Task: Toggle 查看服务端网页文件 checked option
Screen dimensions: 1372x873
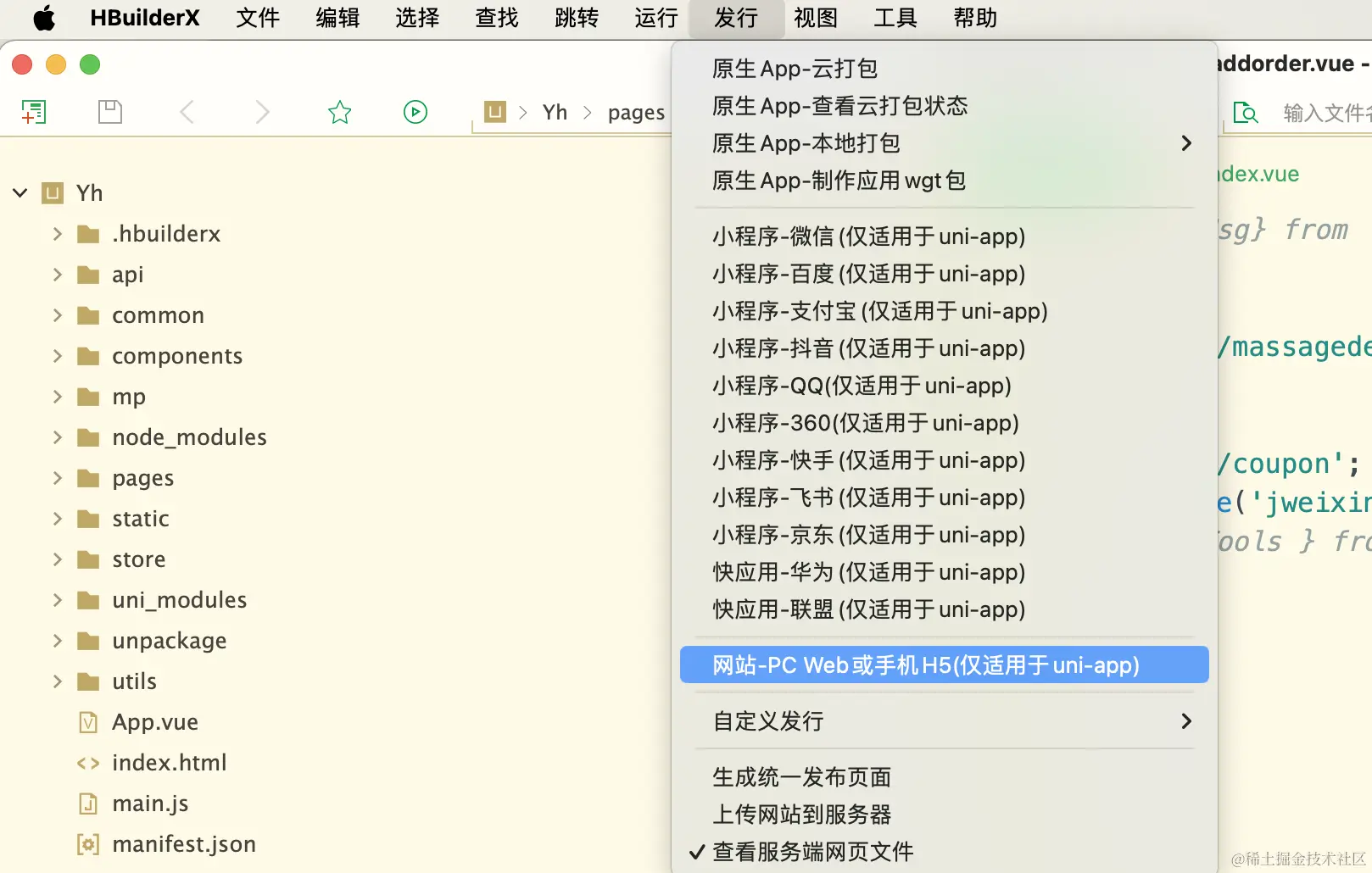Action: click(x=945, y=852)
